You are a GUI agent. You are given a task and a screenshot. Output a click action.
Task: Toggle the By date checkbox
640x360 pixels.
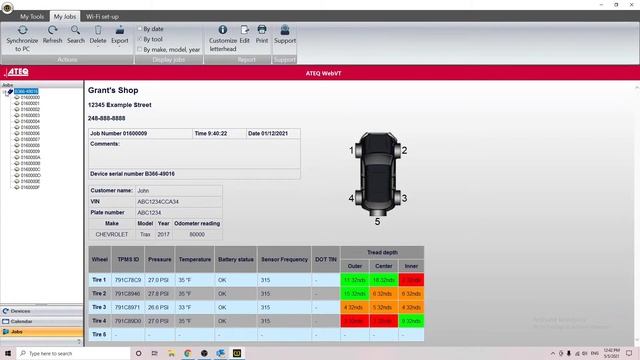point(140,29)
